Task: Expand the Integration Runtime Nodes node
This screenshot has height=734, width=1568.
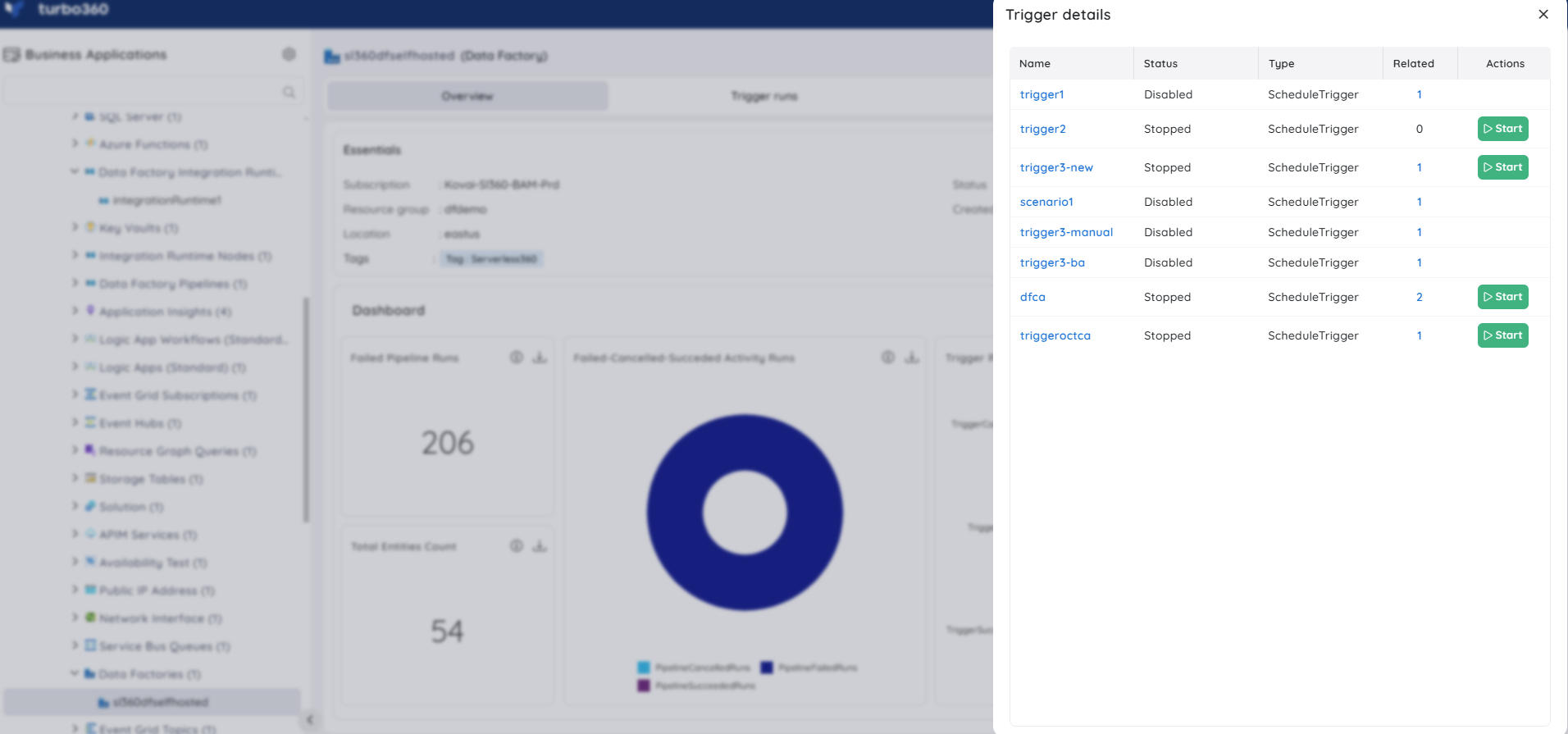Action: click(x=75, y=255)
